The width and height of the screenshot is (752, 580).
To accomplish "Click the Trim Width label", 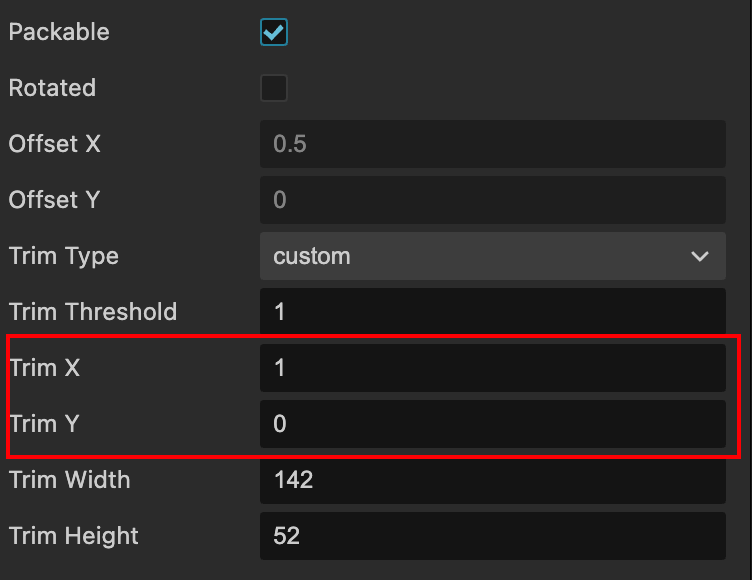I will coord(70,480).
